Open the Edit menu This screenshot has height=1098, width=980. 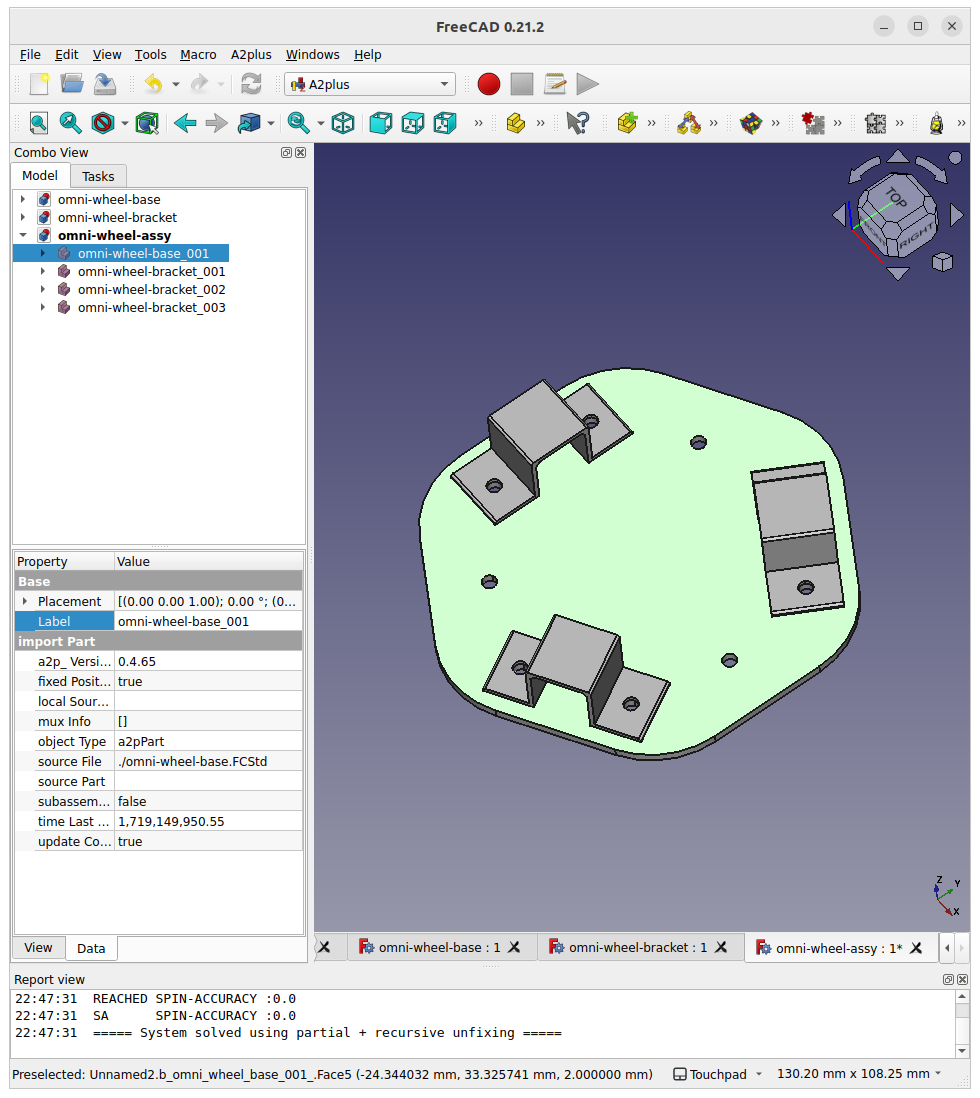click(67, 55)
